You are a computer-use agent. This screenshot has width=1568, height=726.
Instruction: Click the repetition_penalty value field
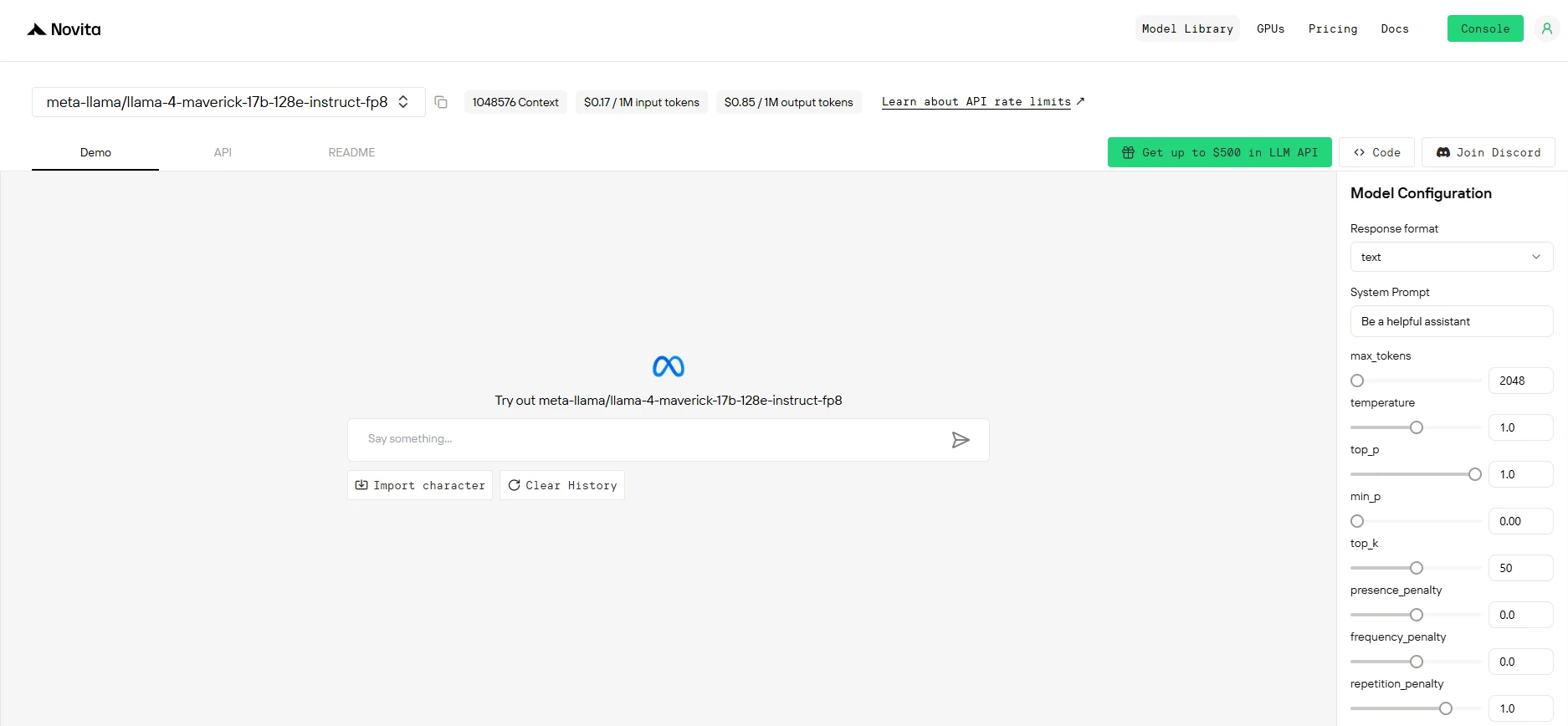1521,708
